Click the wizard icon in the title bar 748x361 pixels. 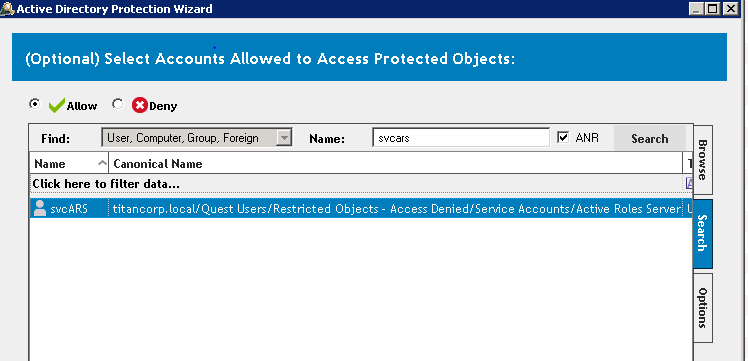[x=7, y=9]
